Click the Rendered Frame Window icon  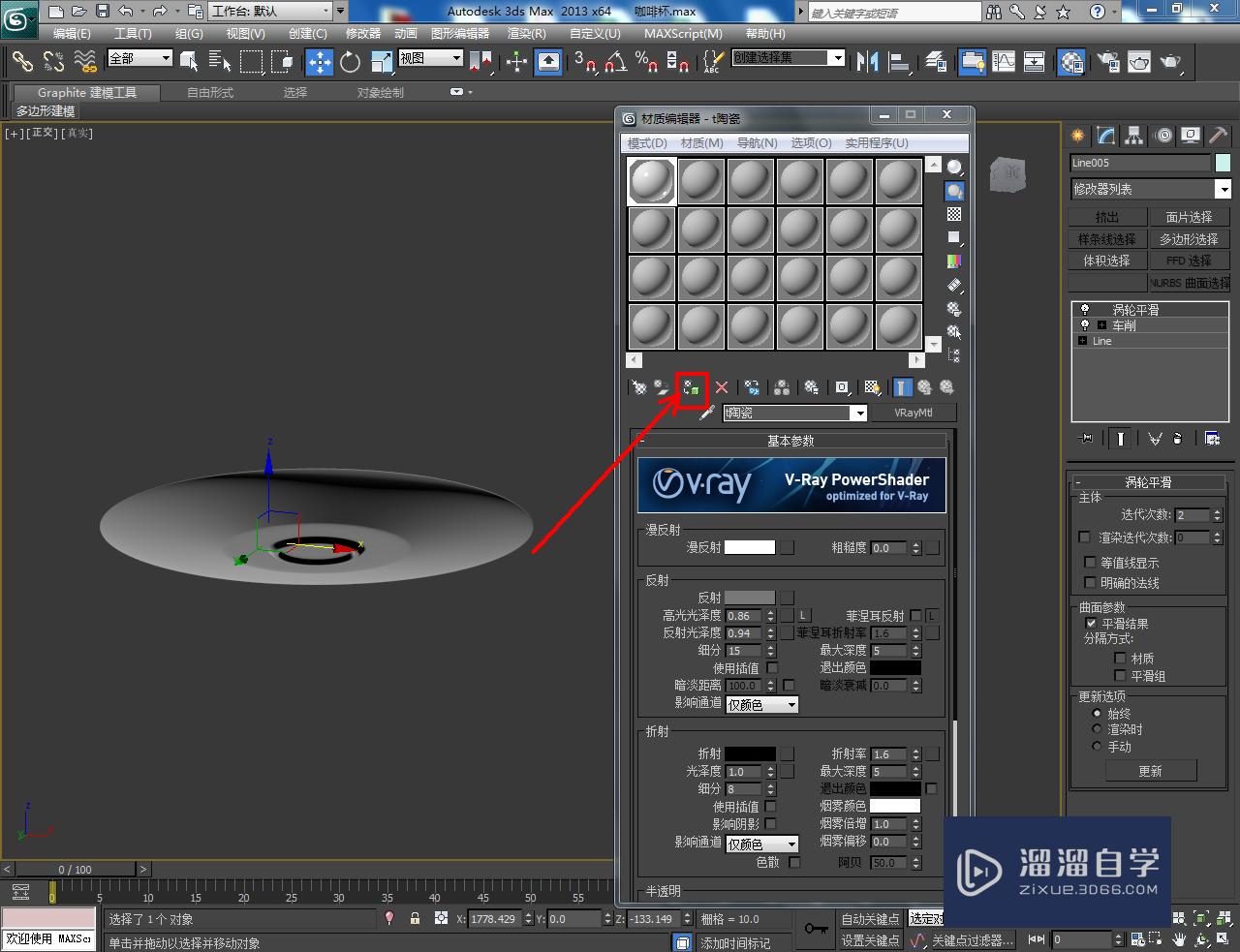point(1139,62)
